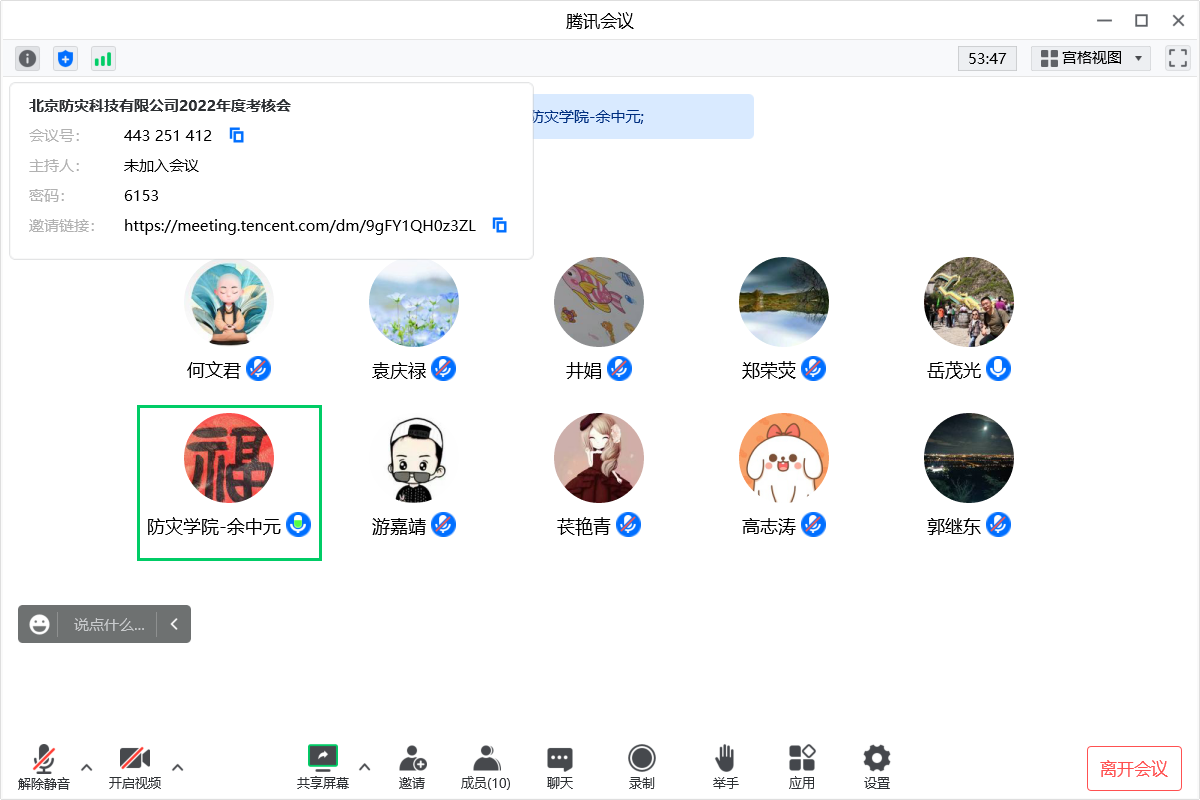Click 游嘉靖's muted microphone icon
Viewport: 1200px width, 800px height.
444,524
